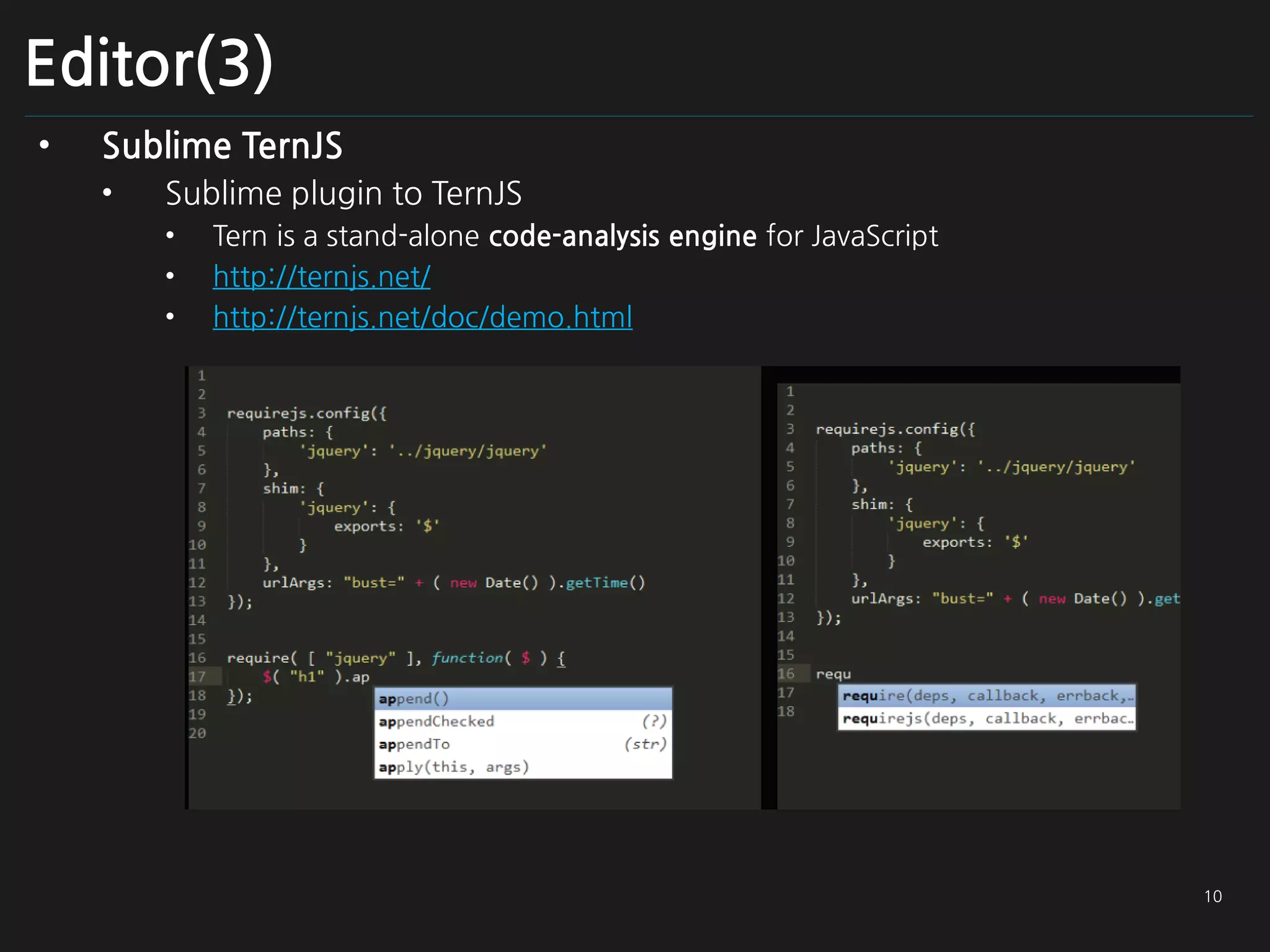Click line number 16 in right editor gutter
Screen dimensions: 1270x952
[786, 674]
